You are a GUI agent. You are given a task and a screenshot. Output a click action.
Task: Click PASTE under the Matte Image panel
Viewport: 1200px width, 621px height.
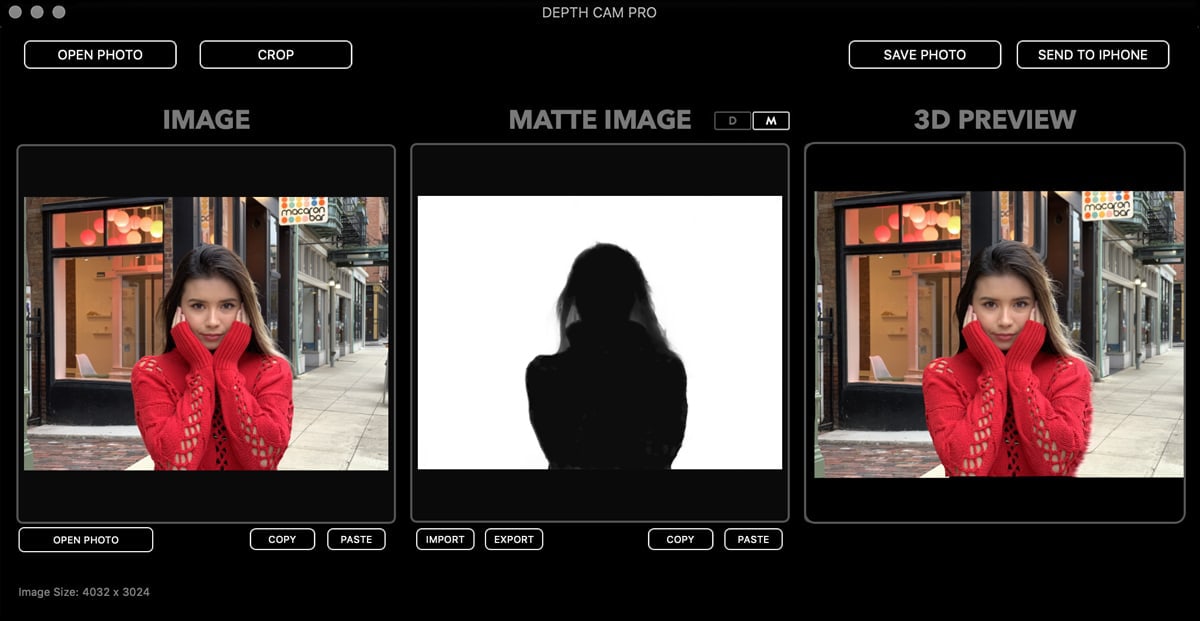[x=753, y=539]
